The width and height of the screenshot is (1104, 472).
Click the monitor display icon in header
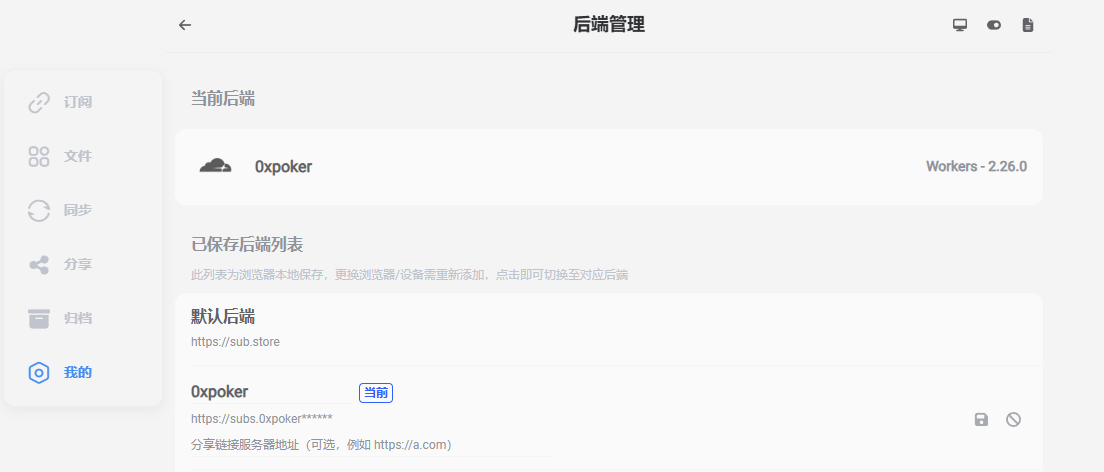click(x=960, y=25)
